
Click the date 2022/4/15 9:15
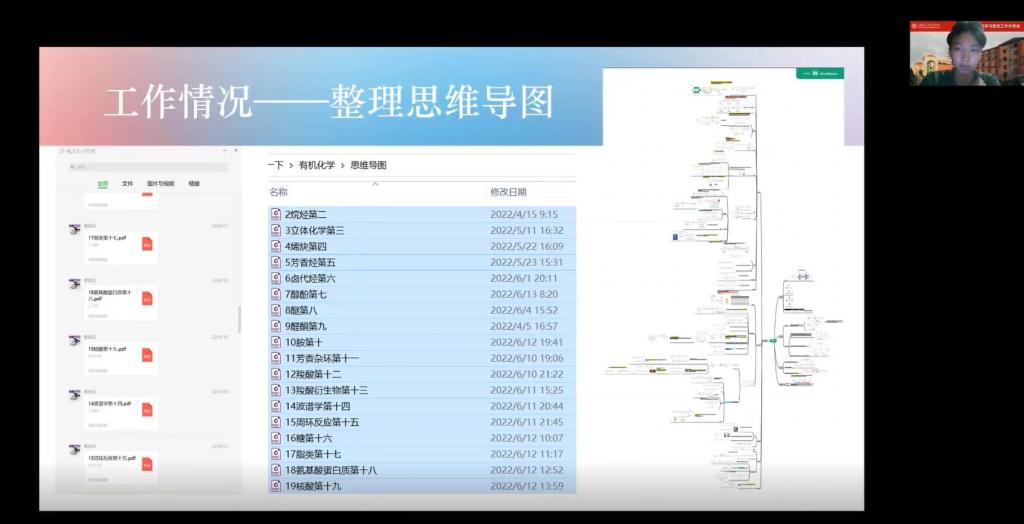pos(524,214)
